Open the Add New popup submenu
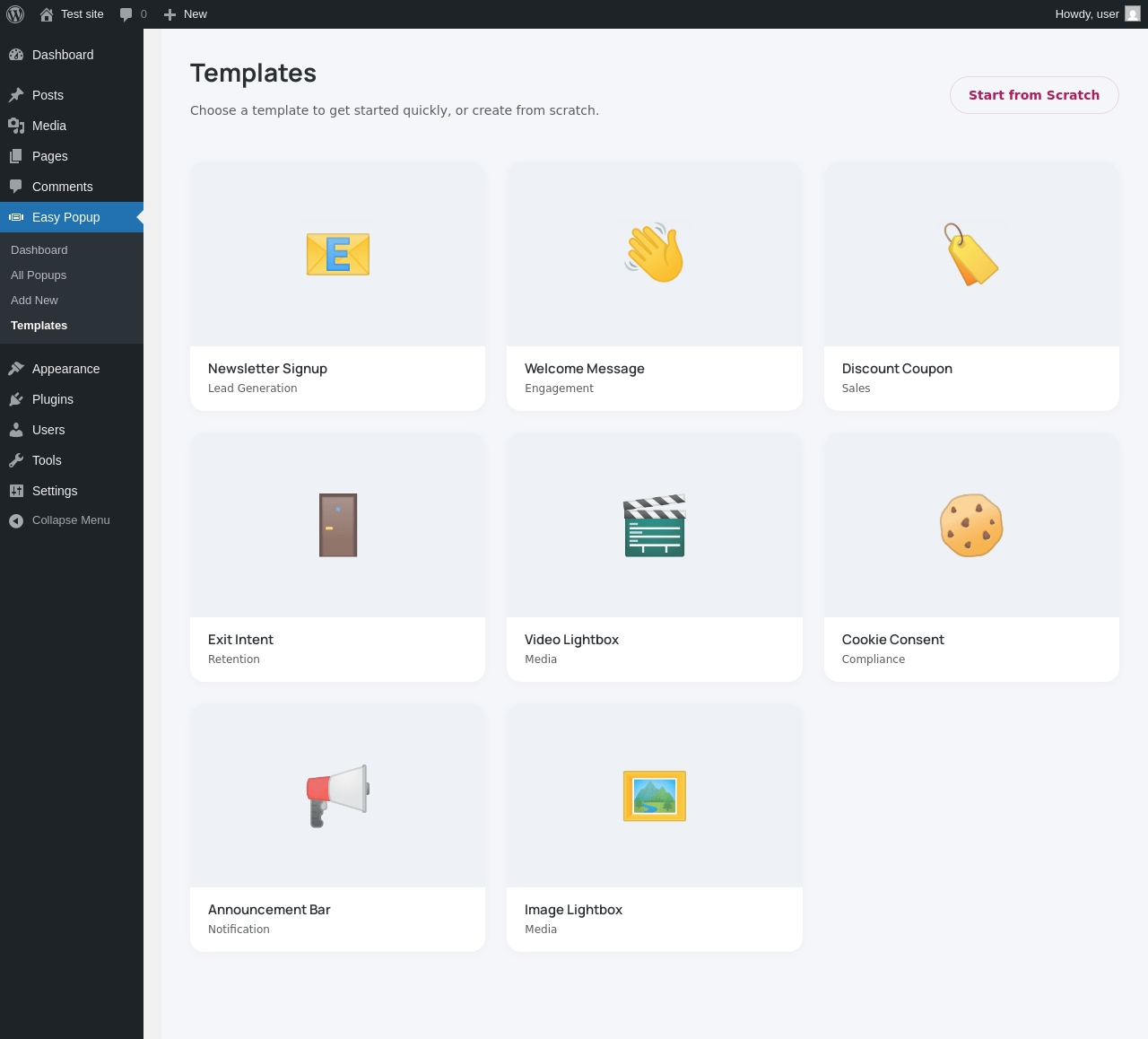The image size is (1148, 1039). click(x=34, y=301)
